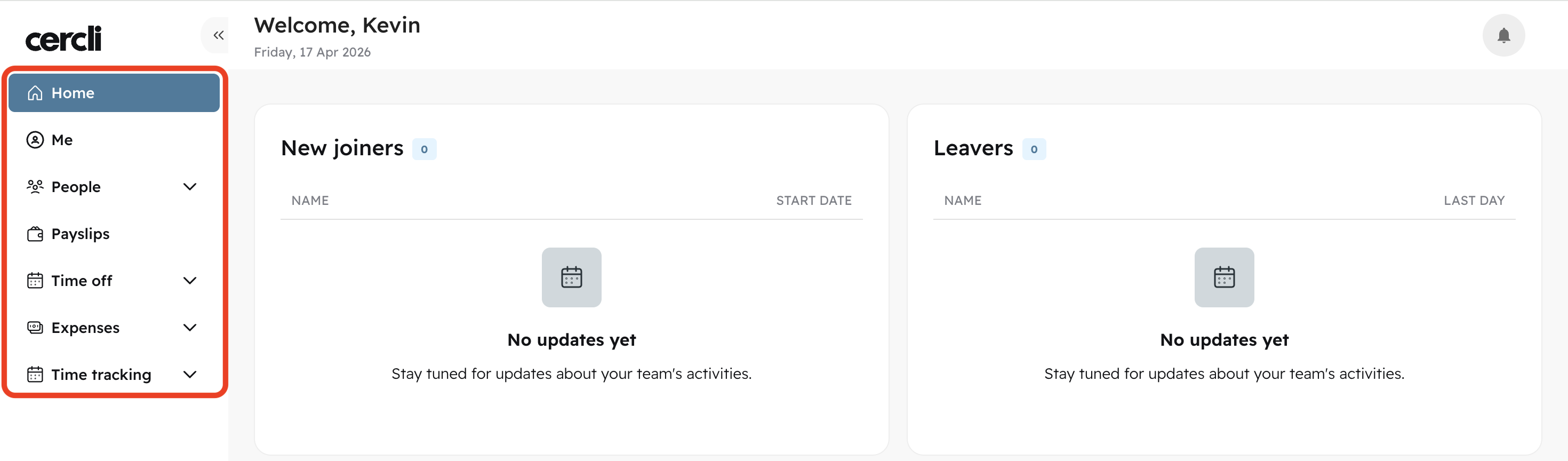Viewport: 1568px width, 461px height.
Task: Open the Payslips page
Action: 81,234
